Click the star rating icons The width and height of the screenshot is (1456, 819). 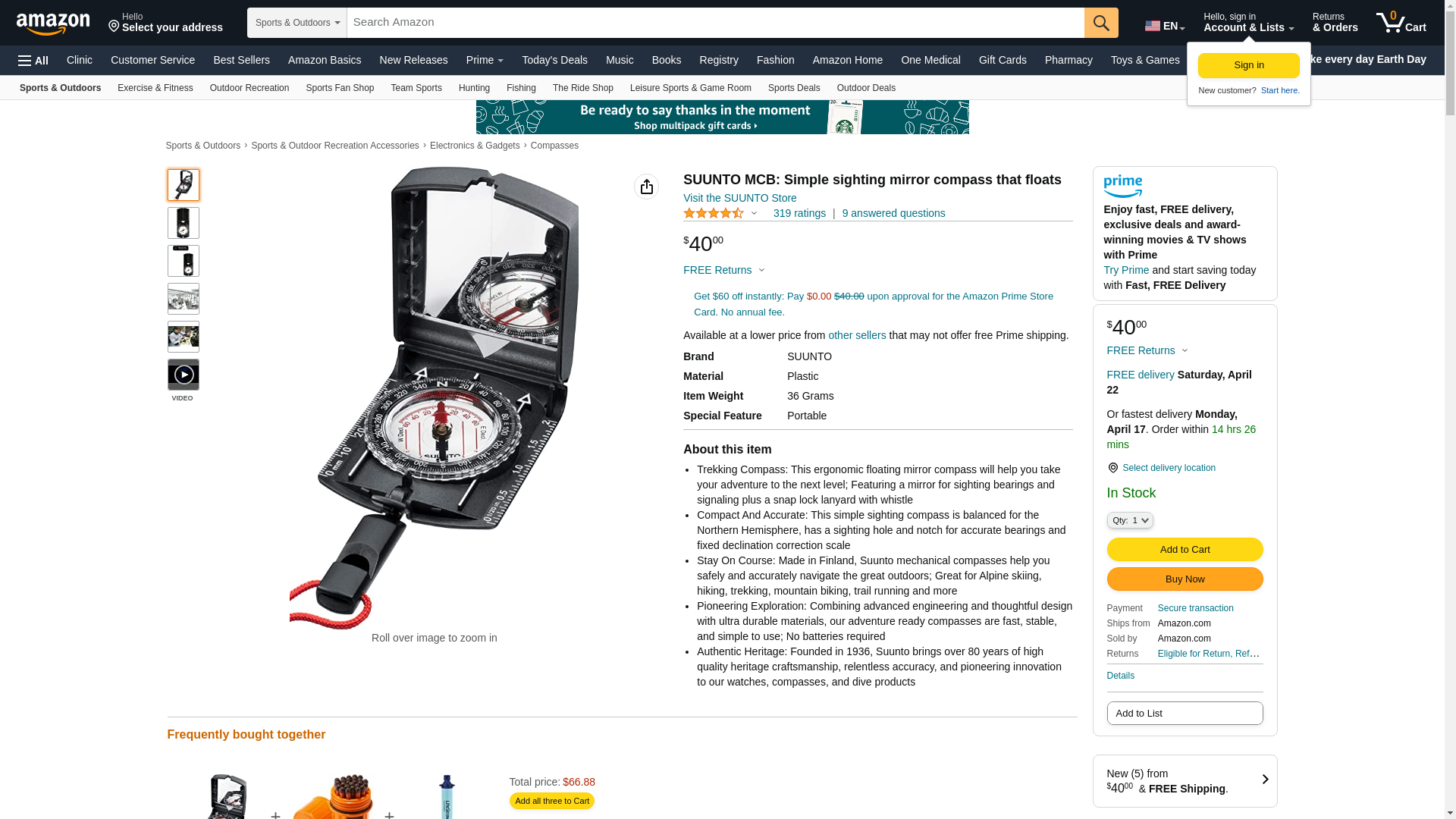pyautogui.click(x=714, y=213)
